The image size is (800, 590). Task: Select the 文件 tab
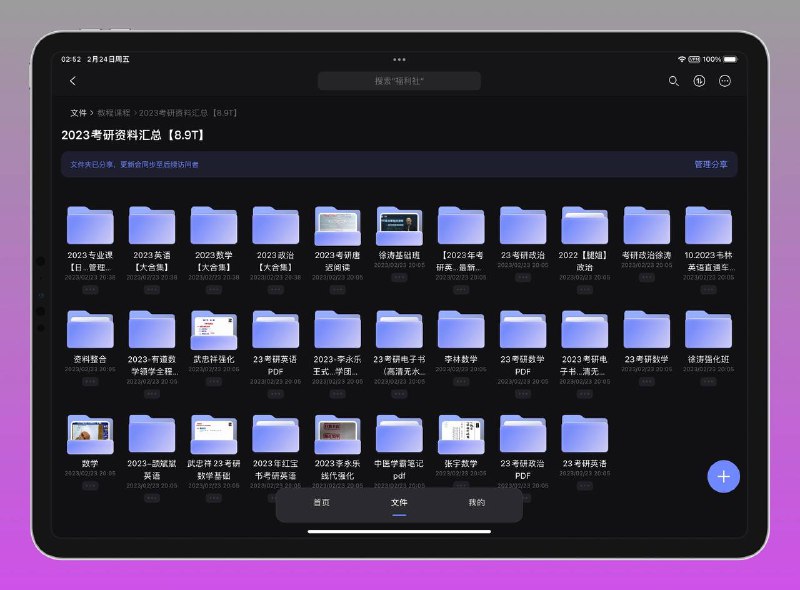tap(399, 503)
